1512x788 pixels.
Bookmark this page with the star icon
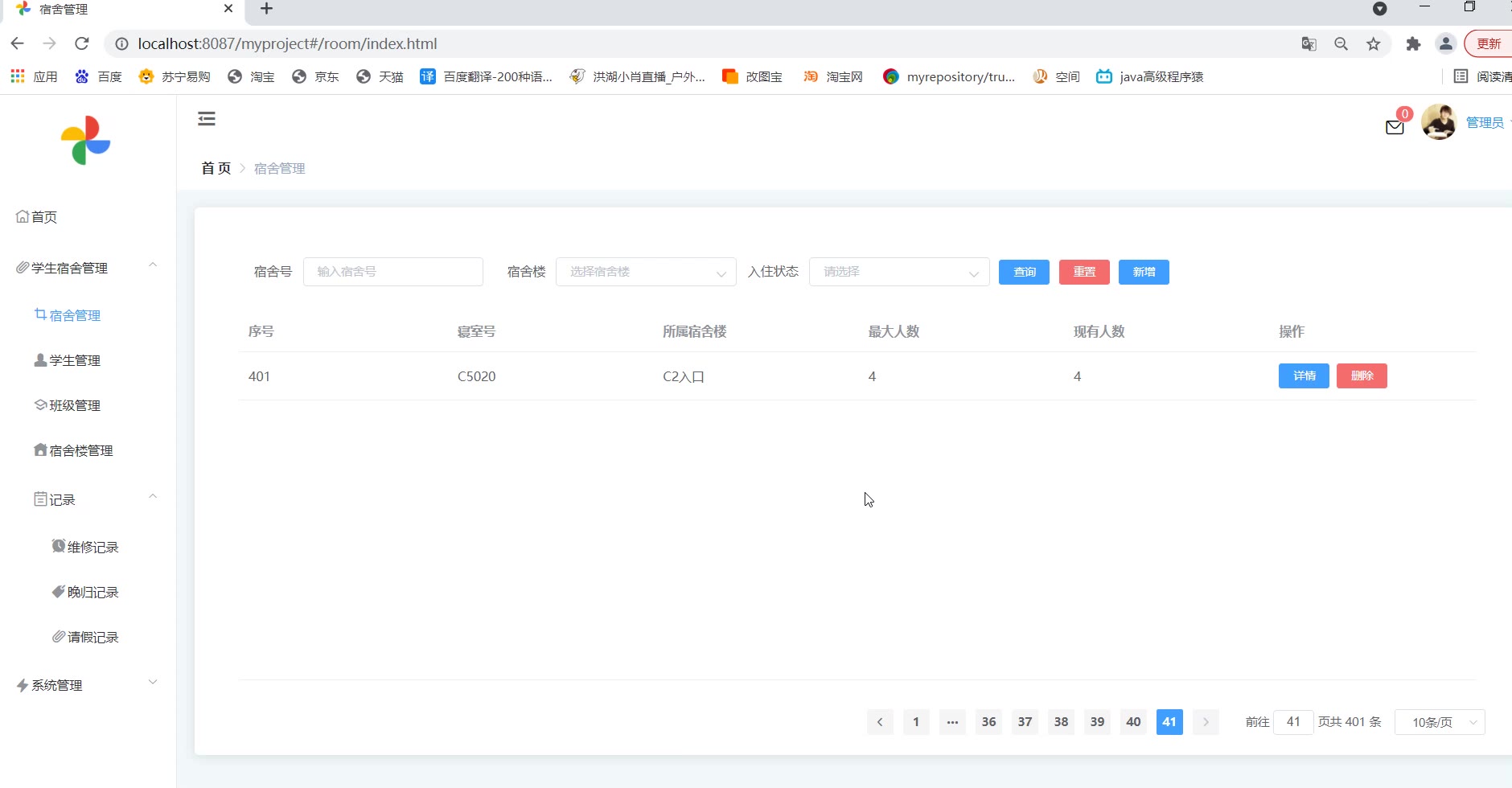point(1374,44)
